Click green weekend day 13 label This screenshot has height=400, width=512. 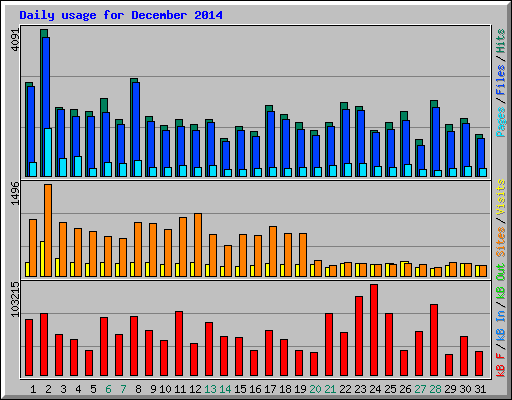210,389
